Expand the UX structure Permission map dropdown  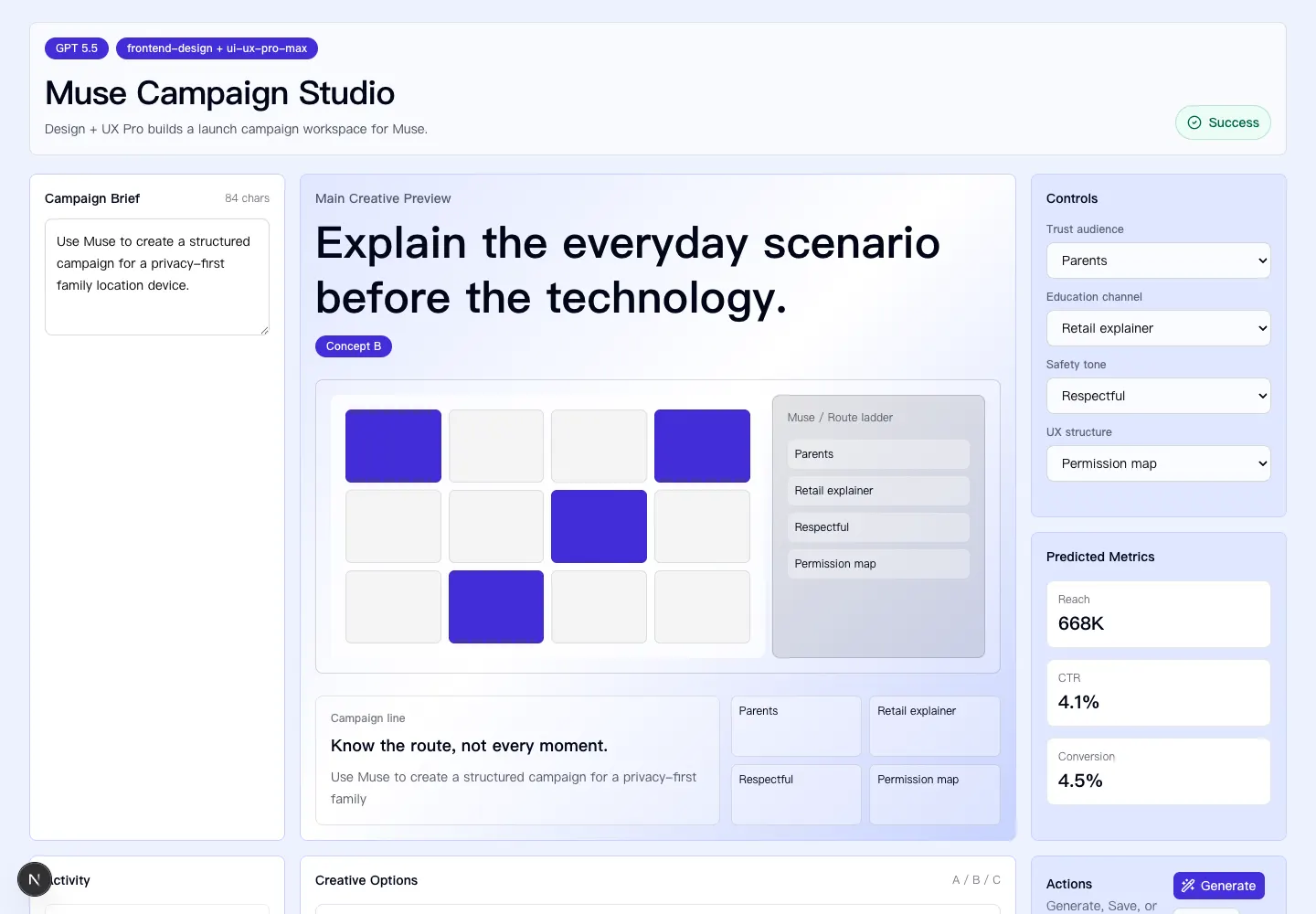(x=1159, y=463)
